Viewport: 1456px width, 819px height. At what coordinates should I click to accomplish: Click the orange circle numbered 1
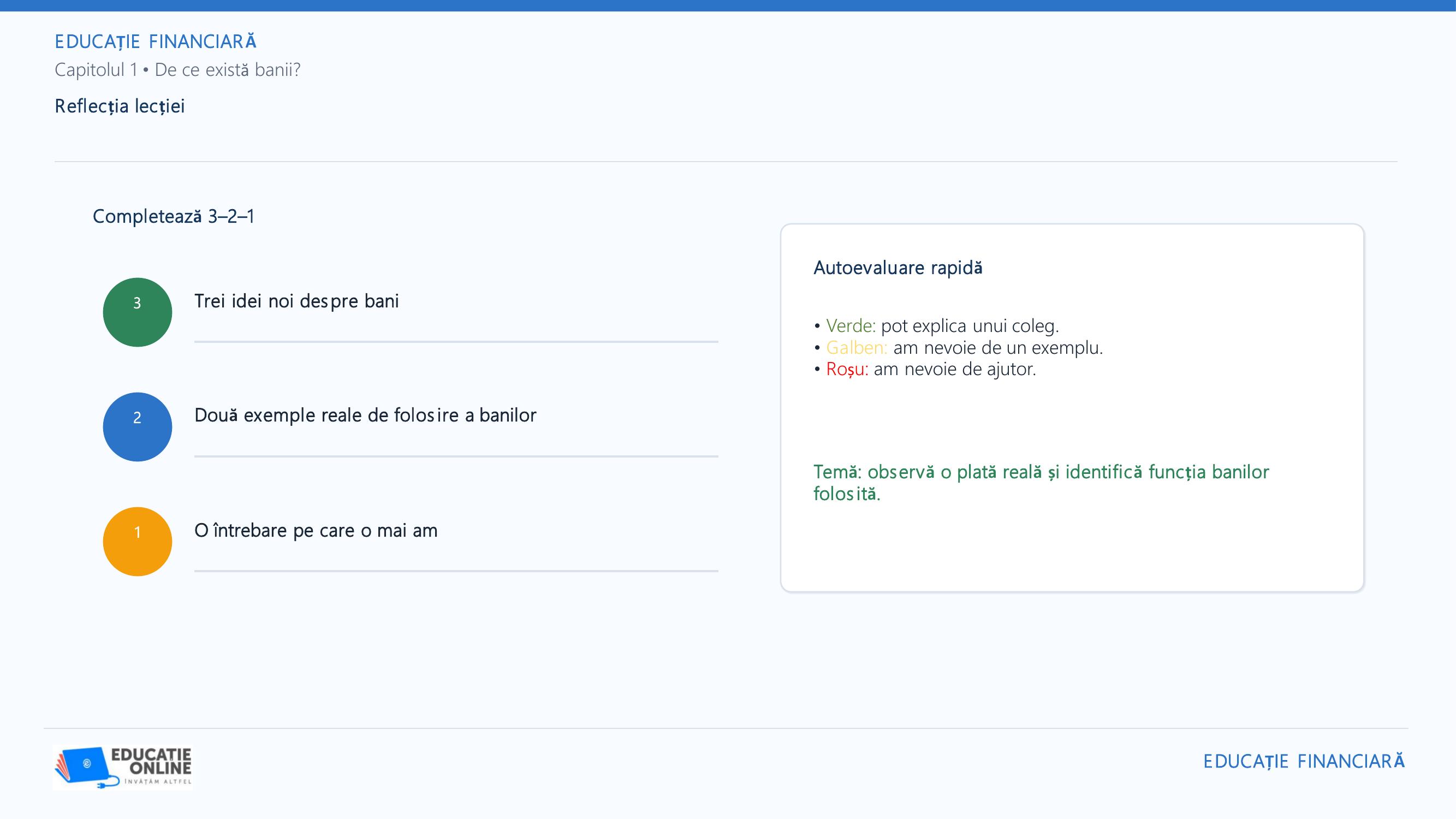tap(138, 542)
